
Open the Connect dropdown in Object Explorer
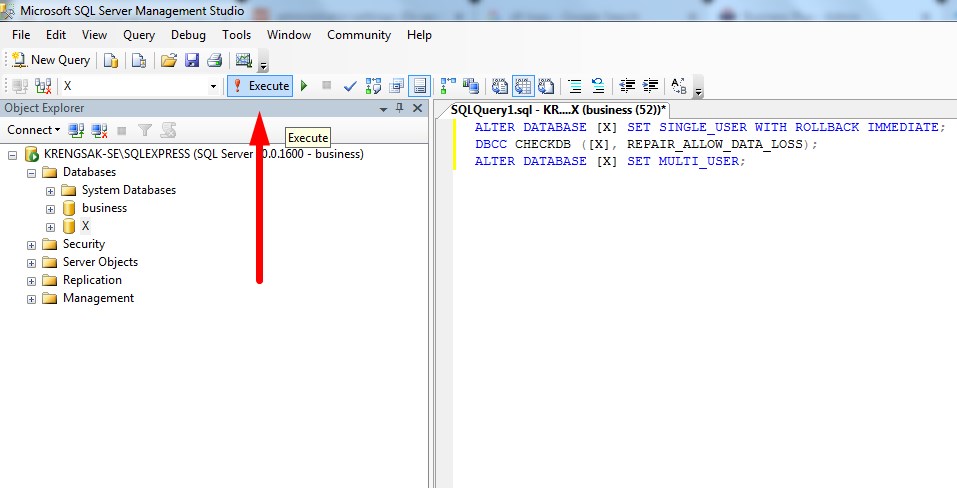(x=34, y=130)
